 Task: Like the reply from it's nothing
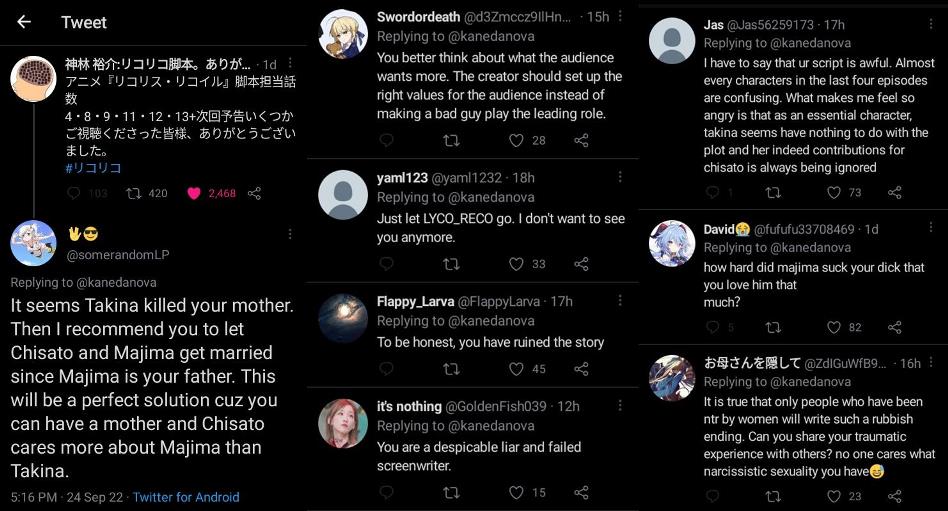click(516, 492)
